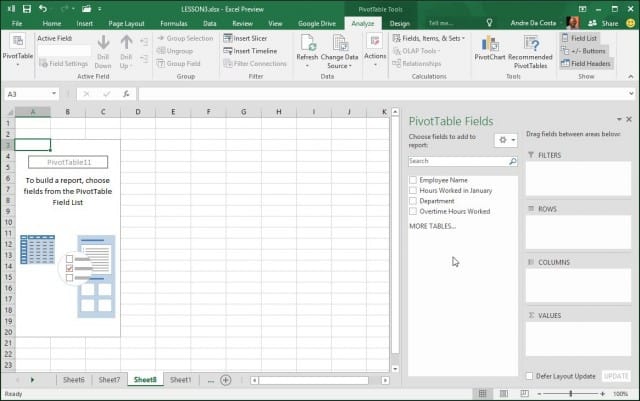
Task: Add a new sheet with plus icon
Action: click(x=226, y=380)
